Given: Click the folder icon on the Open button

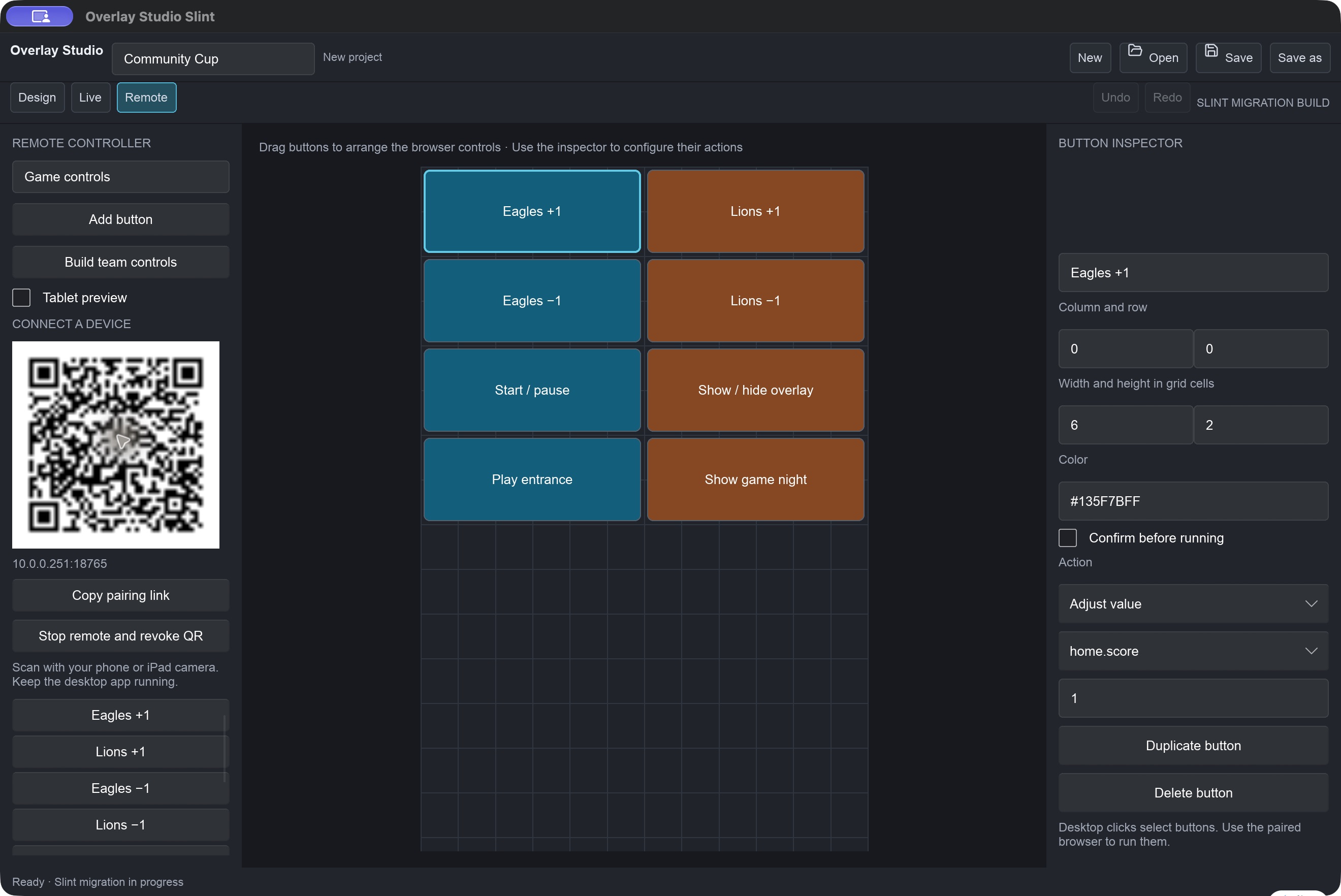Looking at the screenshot, I should pos(1135,50).
